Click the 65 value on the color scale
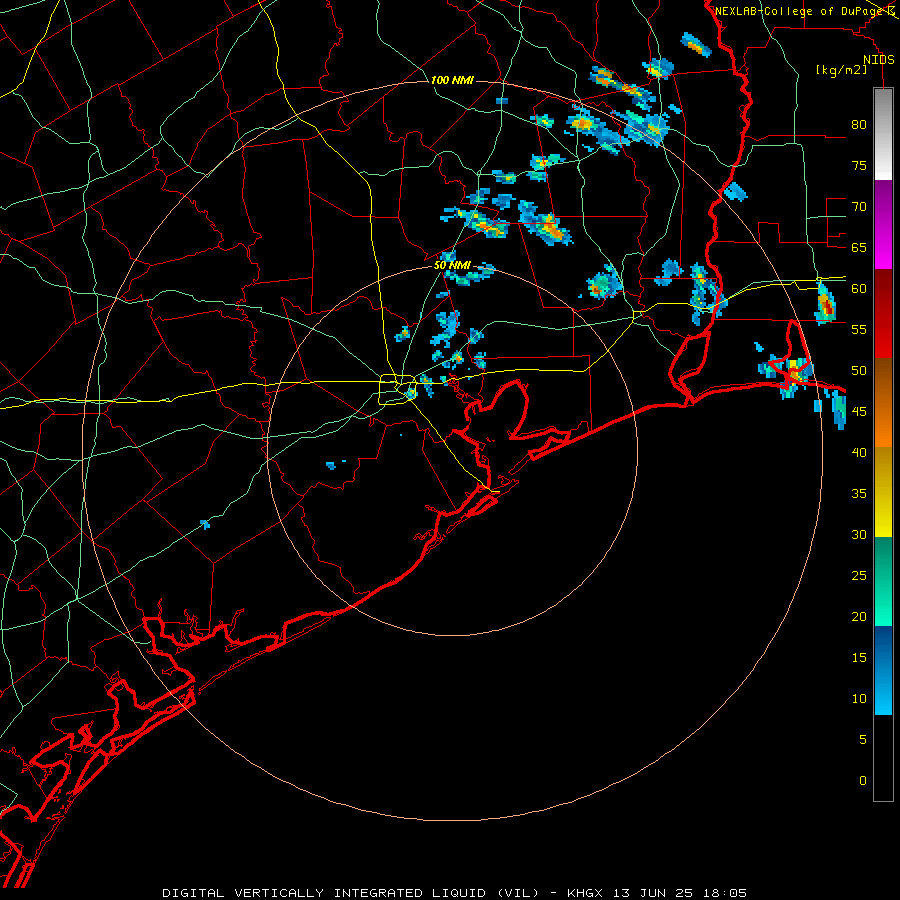The image size is (900, 900). (x=859, y=247)
